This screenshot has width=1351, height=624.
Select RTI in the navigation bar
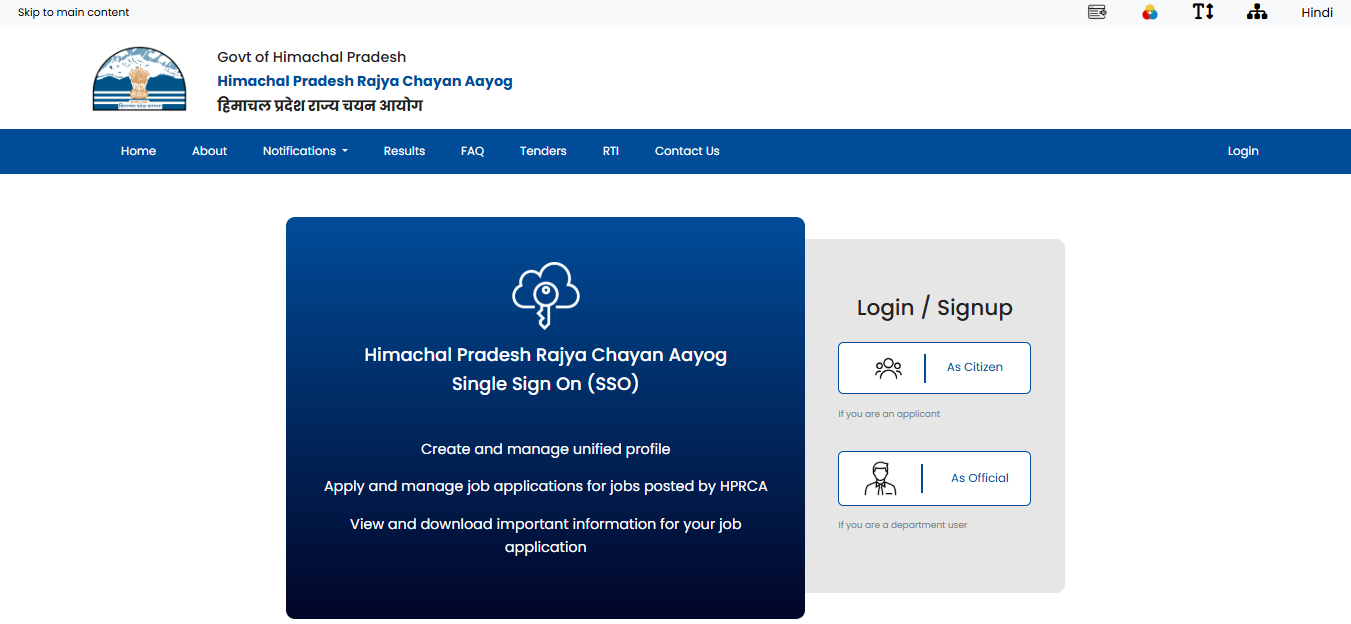tap(610, 151)
